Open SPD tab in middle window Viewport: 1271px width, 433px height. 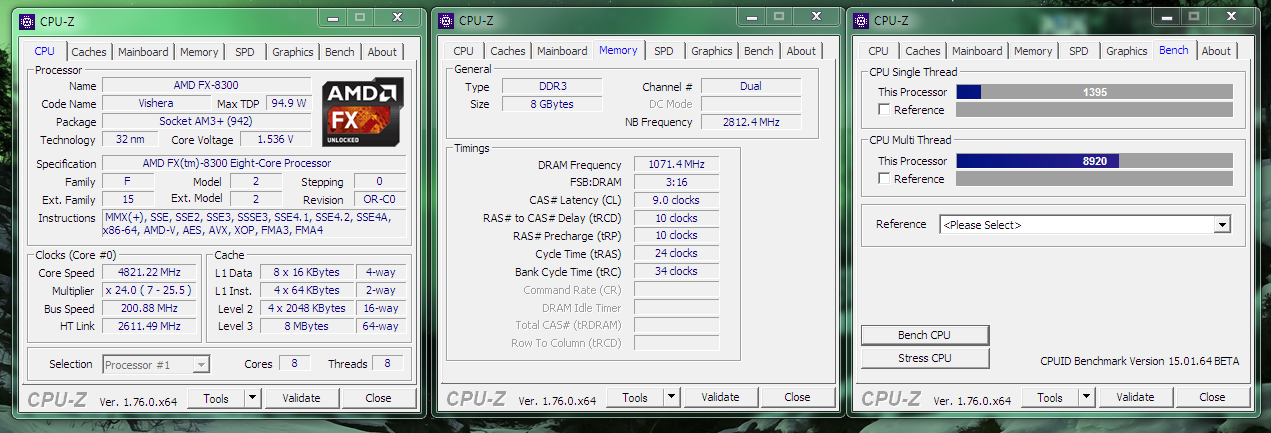pos(664,51)
